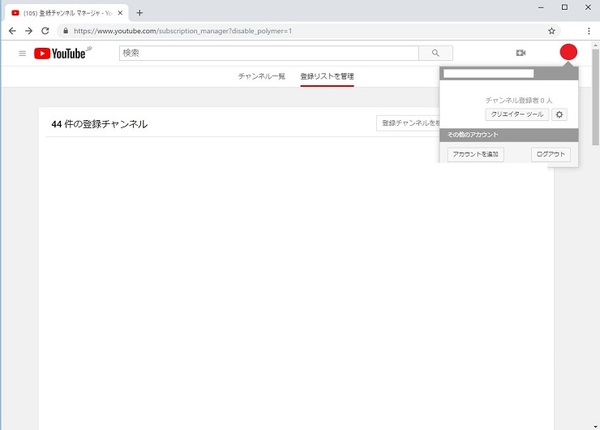Viewport: 600px width, 430px height.
Task: Bookmark this page with star icon
Action: [x=551, y=31]
